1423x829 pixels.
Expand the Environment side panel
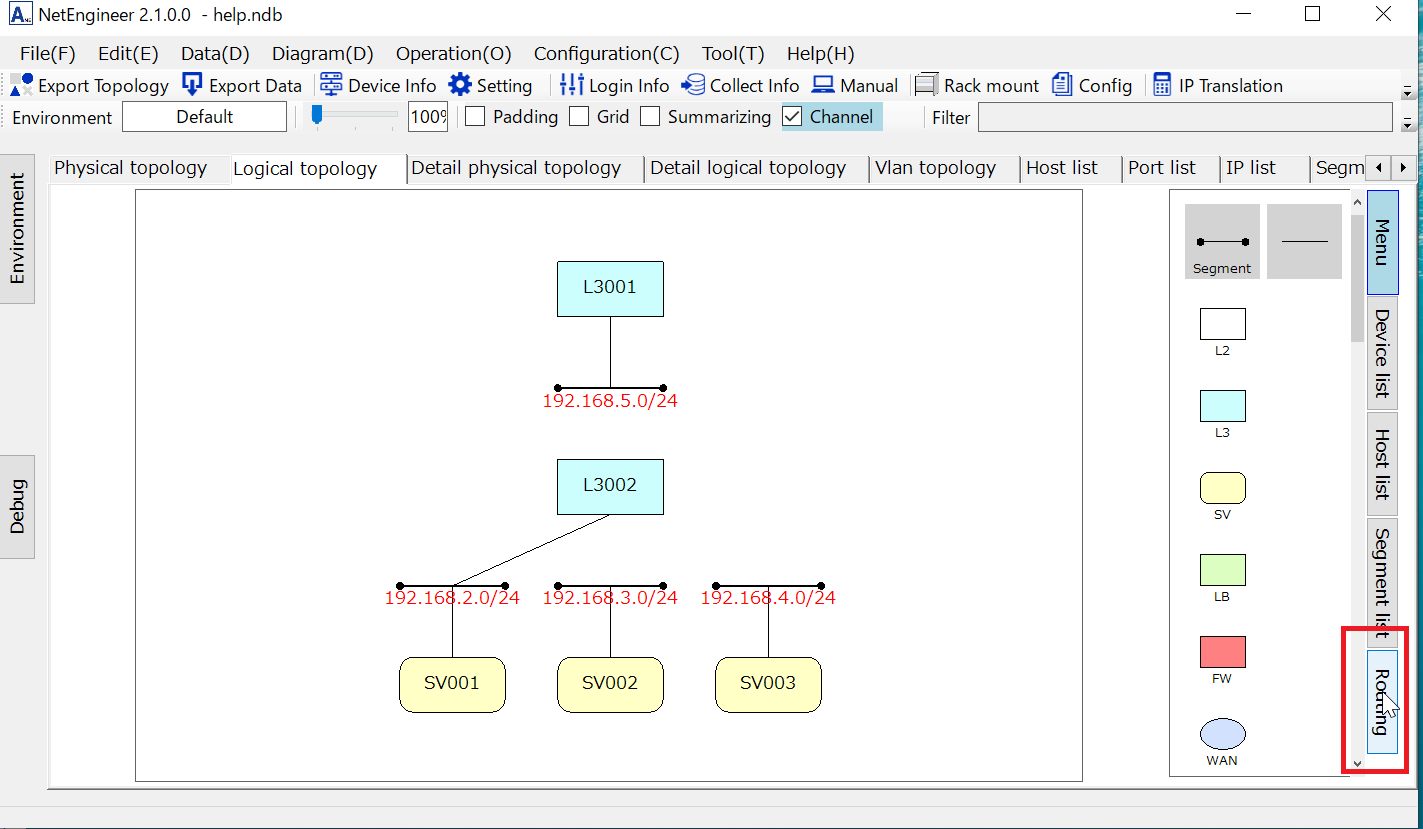click(17, 229)
